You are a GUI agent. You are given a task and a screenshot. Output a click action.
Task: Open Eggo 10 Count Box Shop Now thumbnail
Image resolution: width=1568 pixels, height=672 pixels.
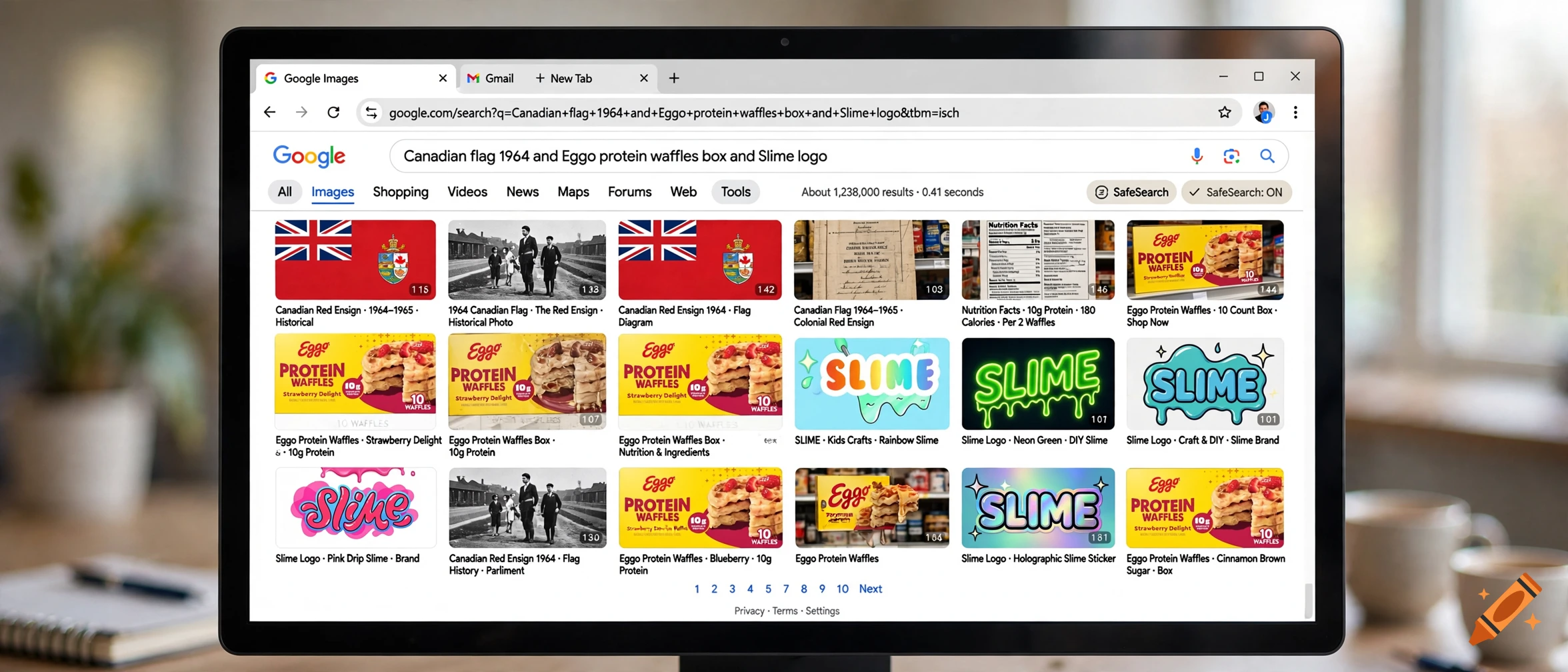click(1205, 259)
